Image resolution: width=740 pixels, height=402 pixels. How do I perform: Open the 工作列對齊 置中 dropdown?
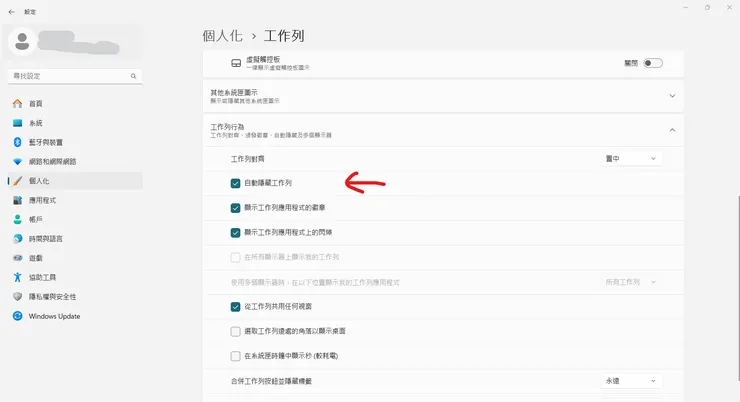pos(631,159)
